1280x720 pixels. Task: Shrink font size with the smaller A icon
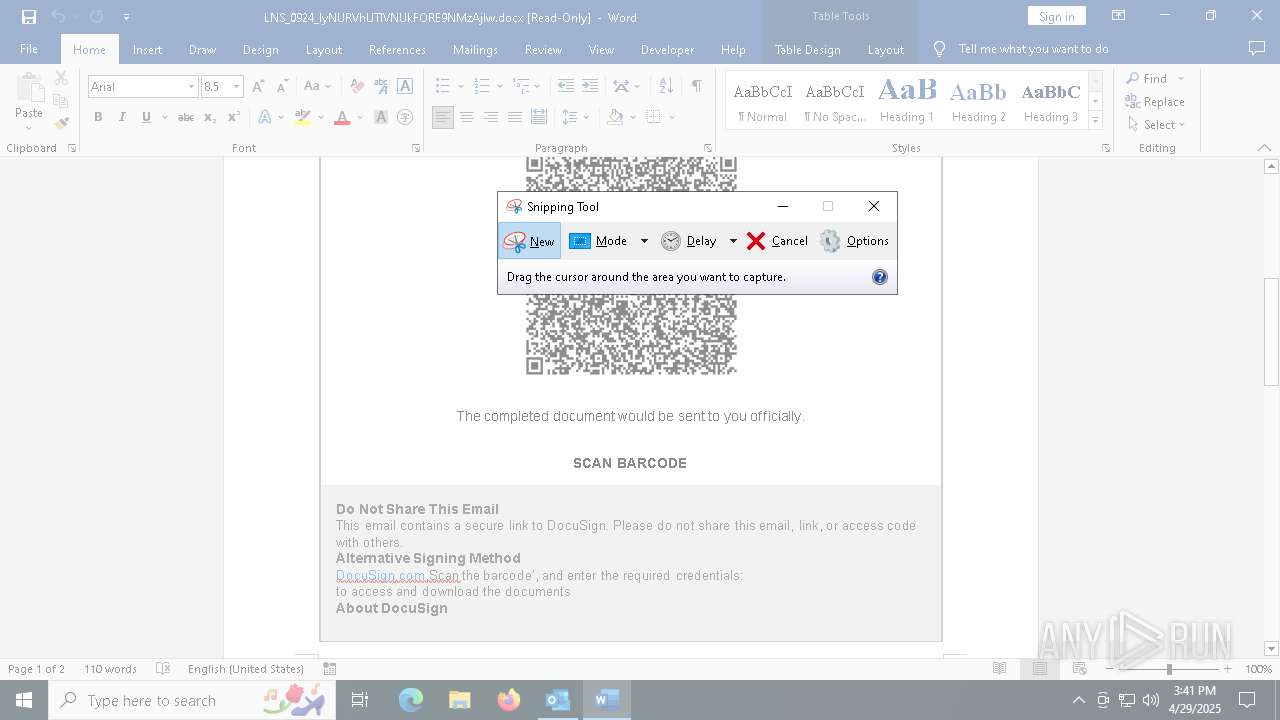[282, 87]
